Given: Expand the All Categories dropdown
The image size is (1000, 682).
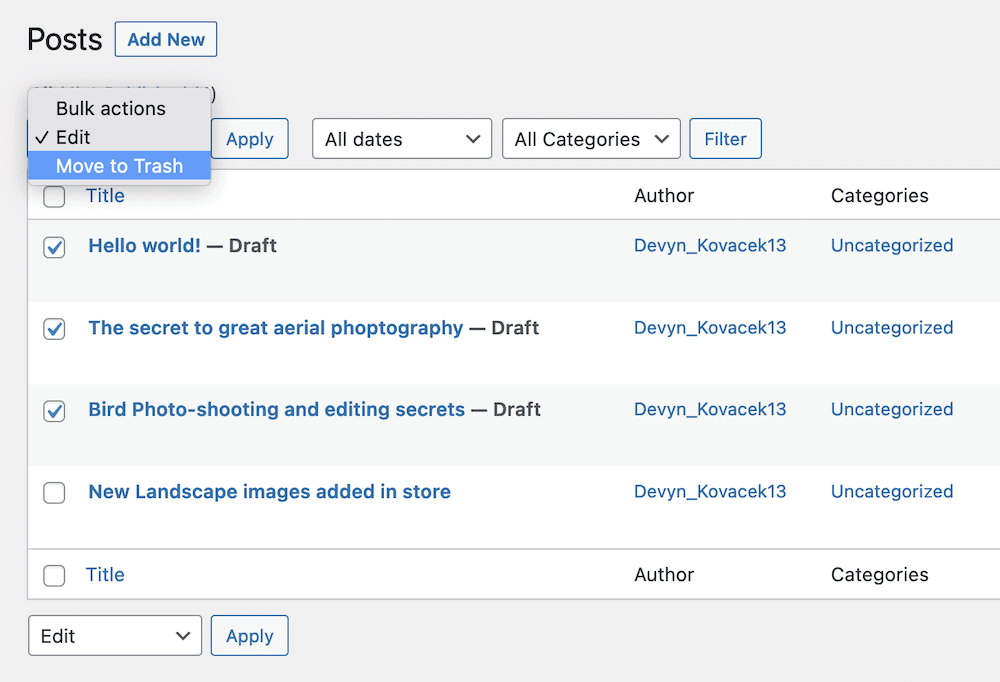Looking at the screenshot, I should click(591, 139).
